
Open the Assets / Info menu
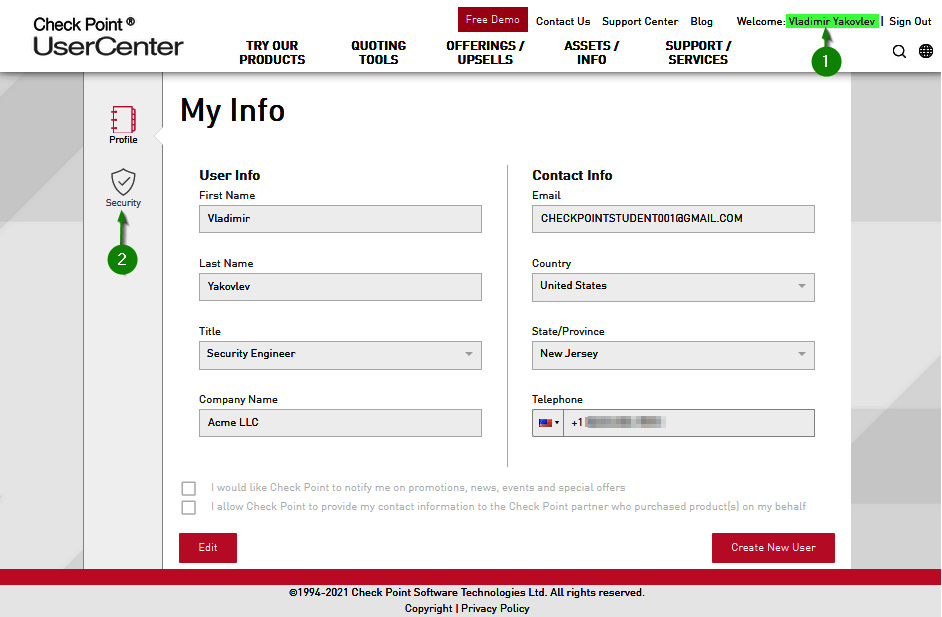(x=591, y=53)
